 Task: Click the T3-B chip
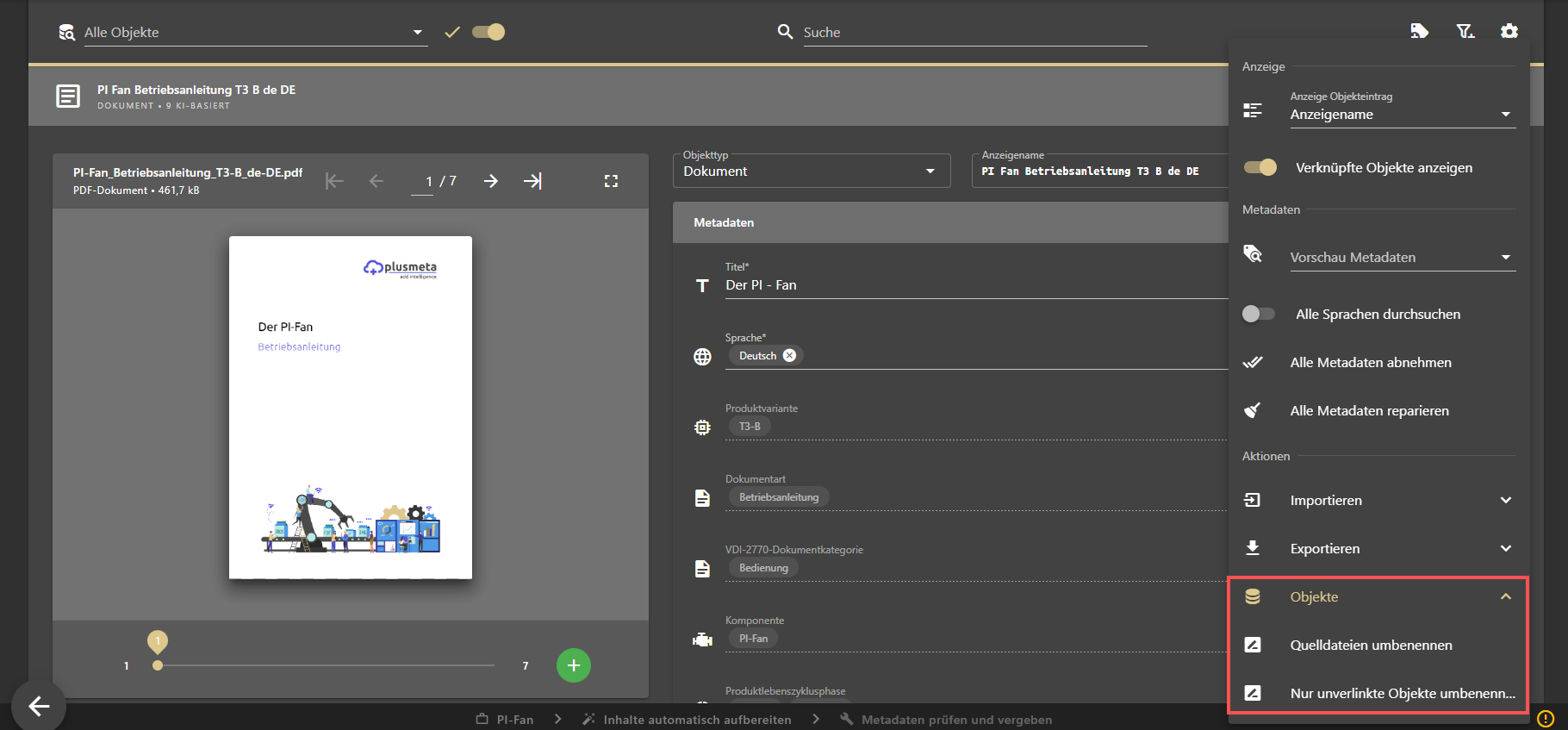(750, 427)
